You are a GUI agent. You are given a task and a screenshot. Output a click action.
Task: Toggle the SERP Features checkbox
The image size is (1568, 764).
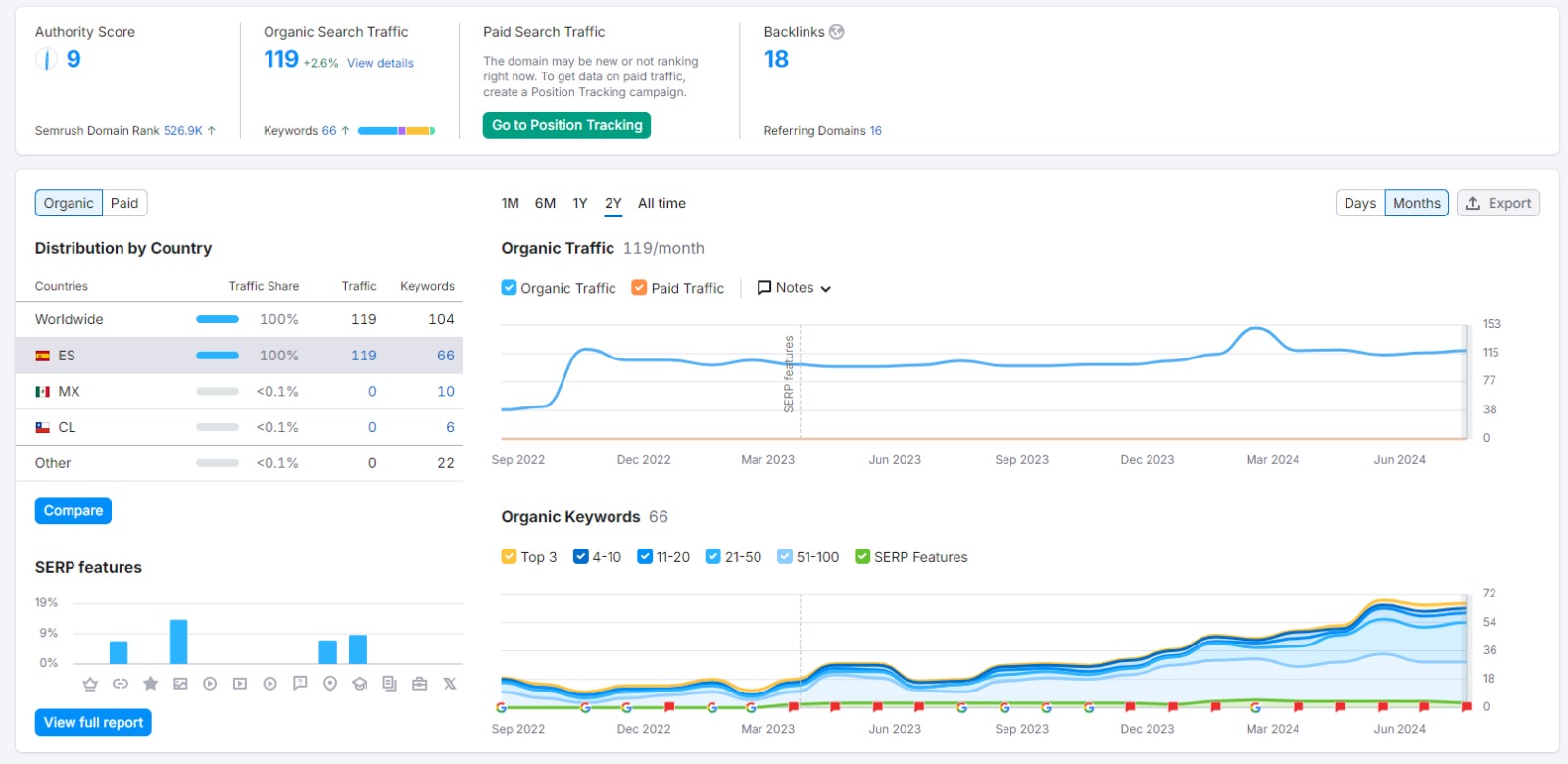pyautogui.click(x=862, y=556)
